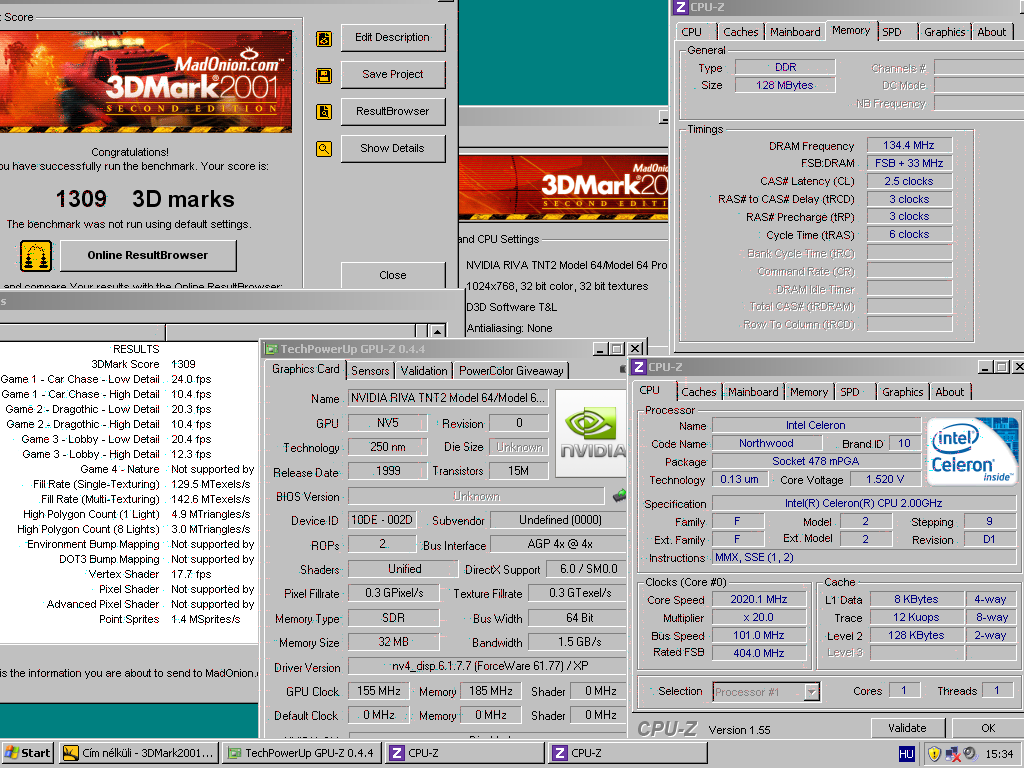Click Core Speed value 2020.1 MHz
The image size is (1024, 768).
coord(758,600)
